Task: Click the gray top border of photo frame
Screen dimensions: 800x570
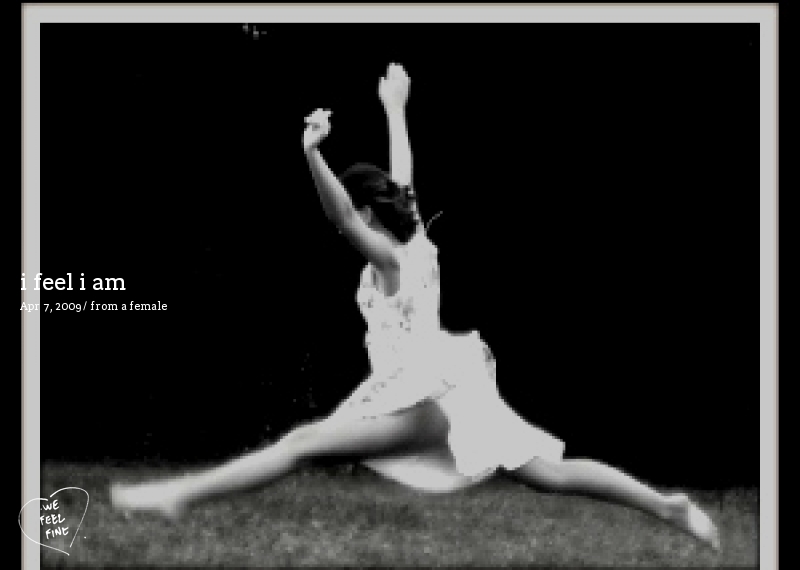Action: pos(400,13)
